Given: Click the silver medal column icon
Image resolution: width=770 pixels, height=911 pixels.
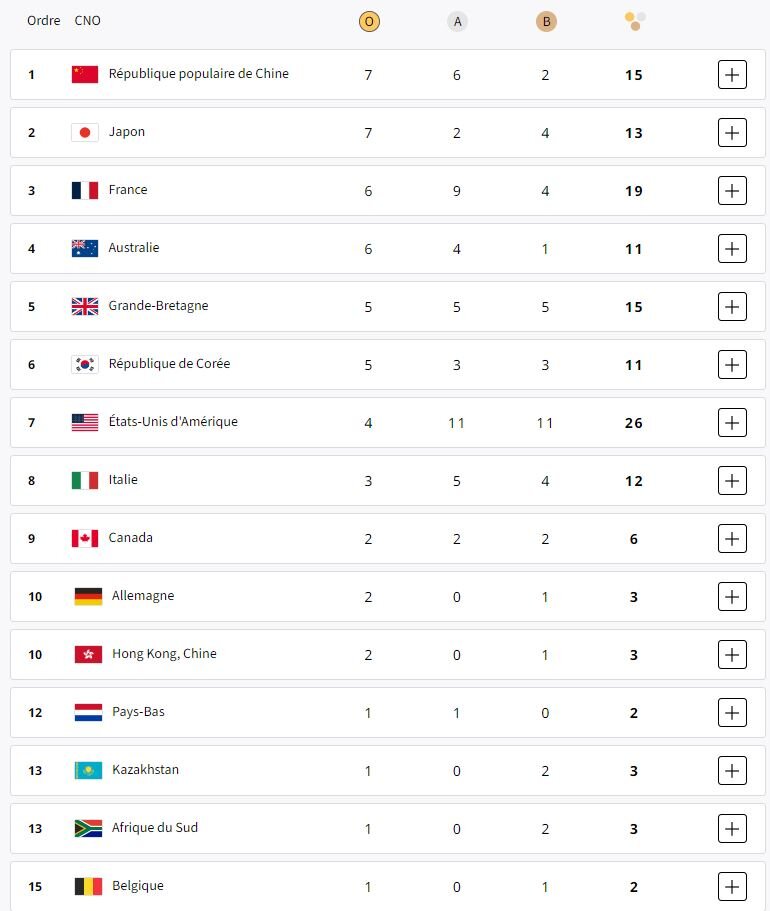Looking at the screenshot, I should point(457,21).
